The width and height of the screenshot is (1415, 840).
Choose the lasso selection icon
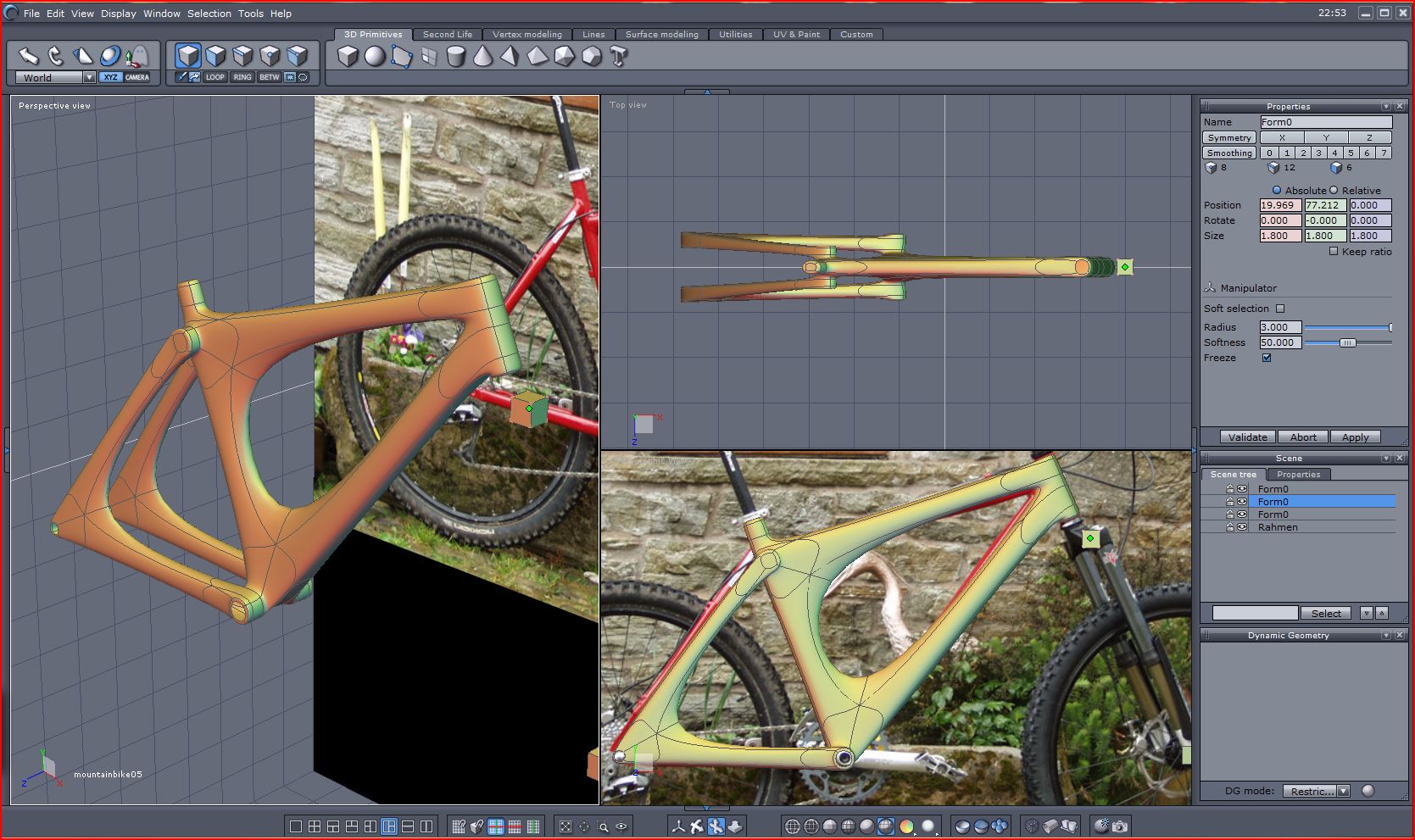[x=304, y=77]
